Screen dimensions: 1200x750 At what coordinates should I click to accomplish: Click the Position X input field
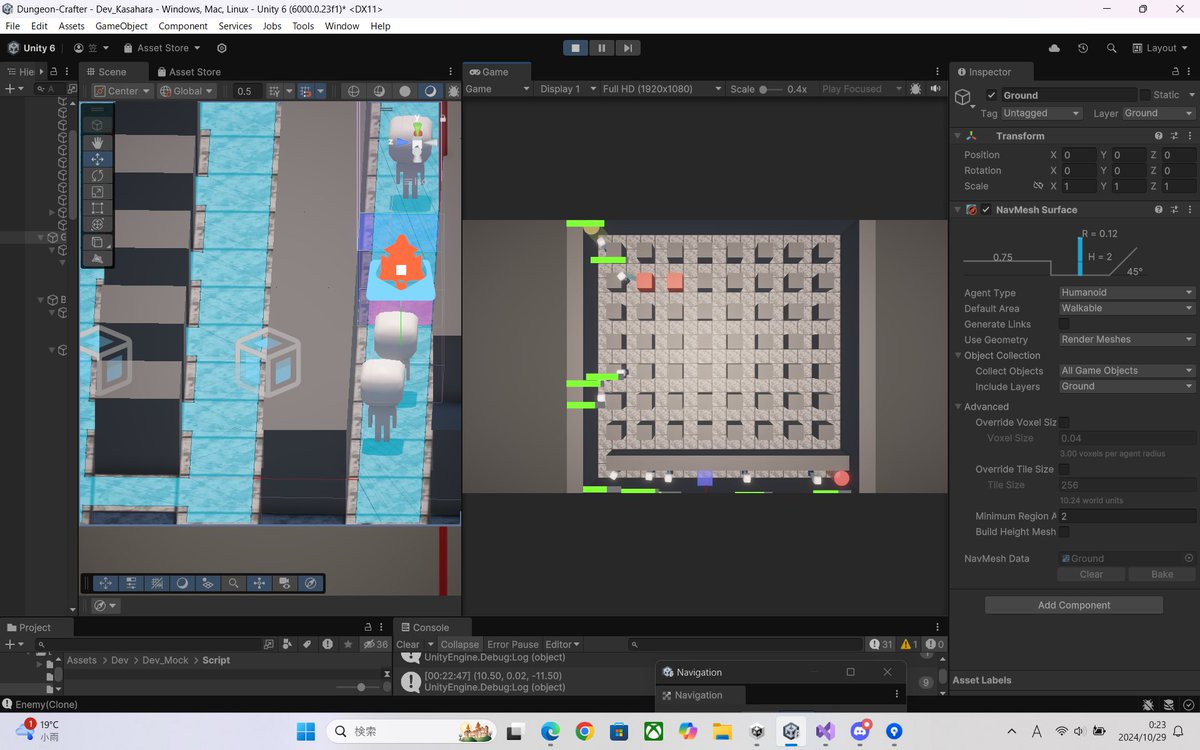click(x=1077, y=155)
